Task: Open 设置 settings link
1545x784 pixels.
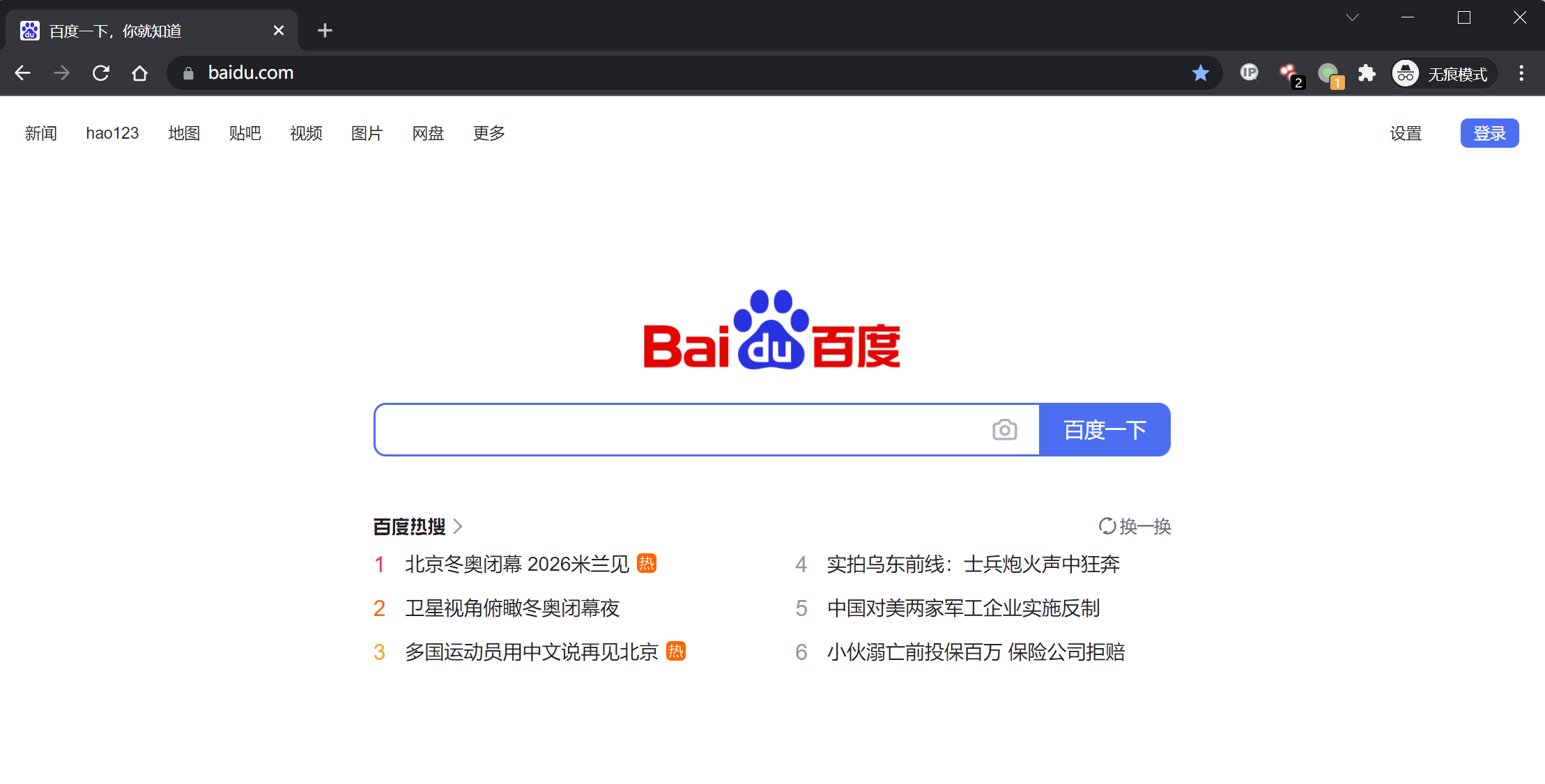Action: pyautogui.click(x=1406, y=133)
